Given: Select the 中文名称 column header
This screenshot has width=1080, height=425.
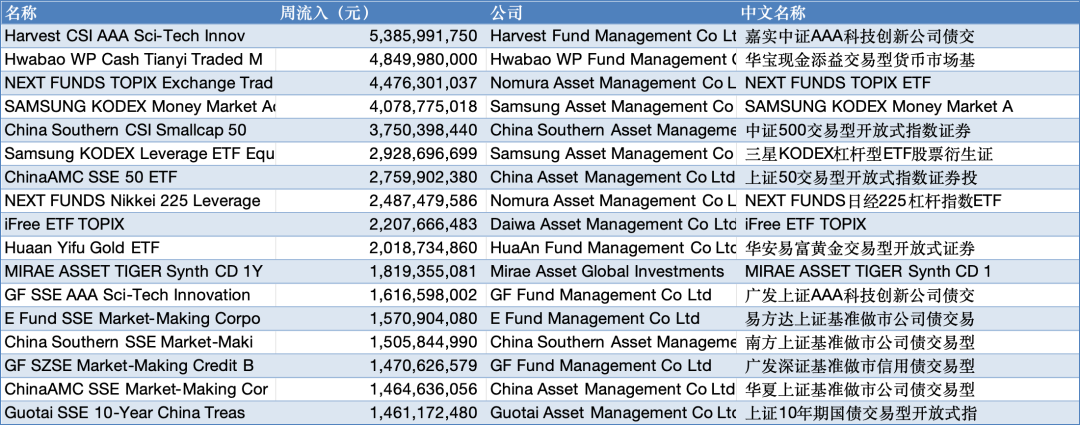Looking at the screenshot, I should [908, 12].
